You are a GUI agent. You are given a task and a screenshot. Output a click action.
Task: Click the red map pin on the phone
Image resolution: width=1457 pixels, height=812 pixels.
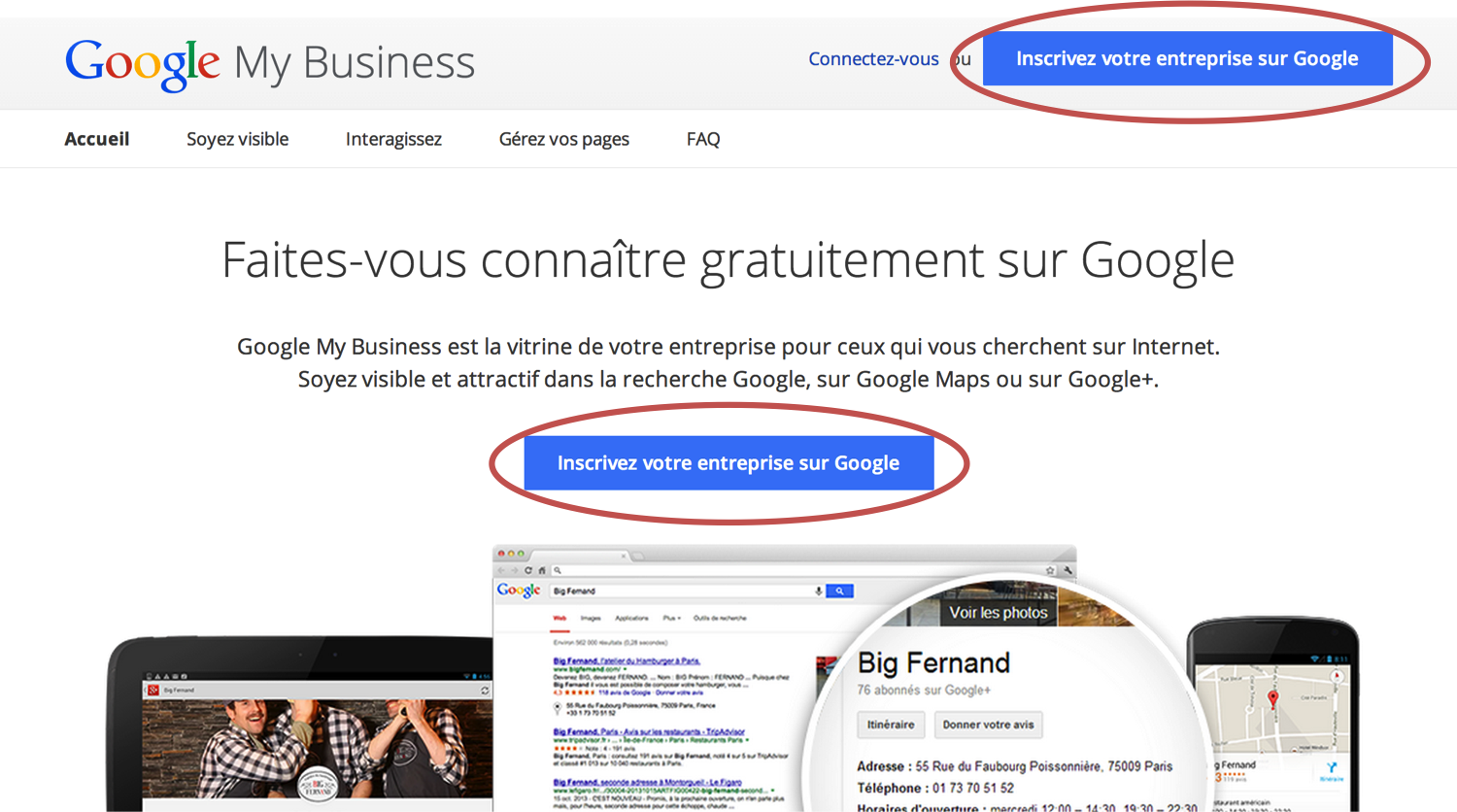pyautogui.click(x=1273, y=700)
